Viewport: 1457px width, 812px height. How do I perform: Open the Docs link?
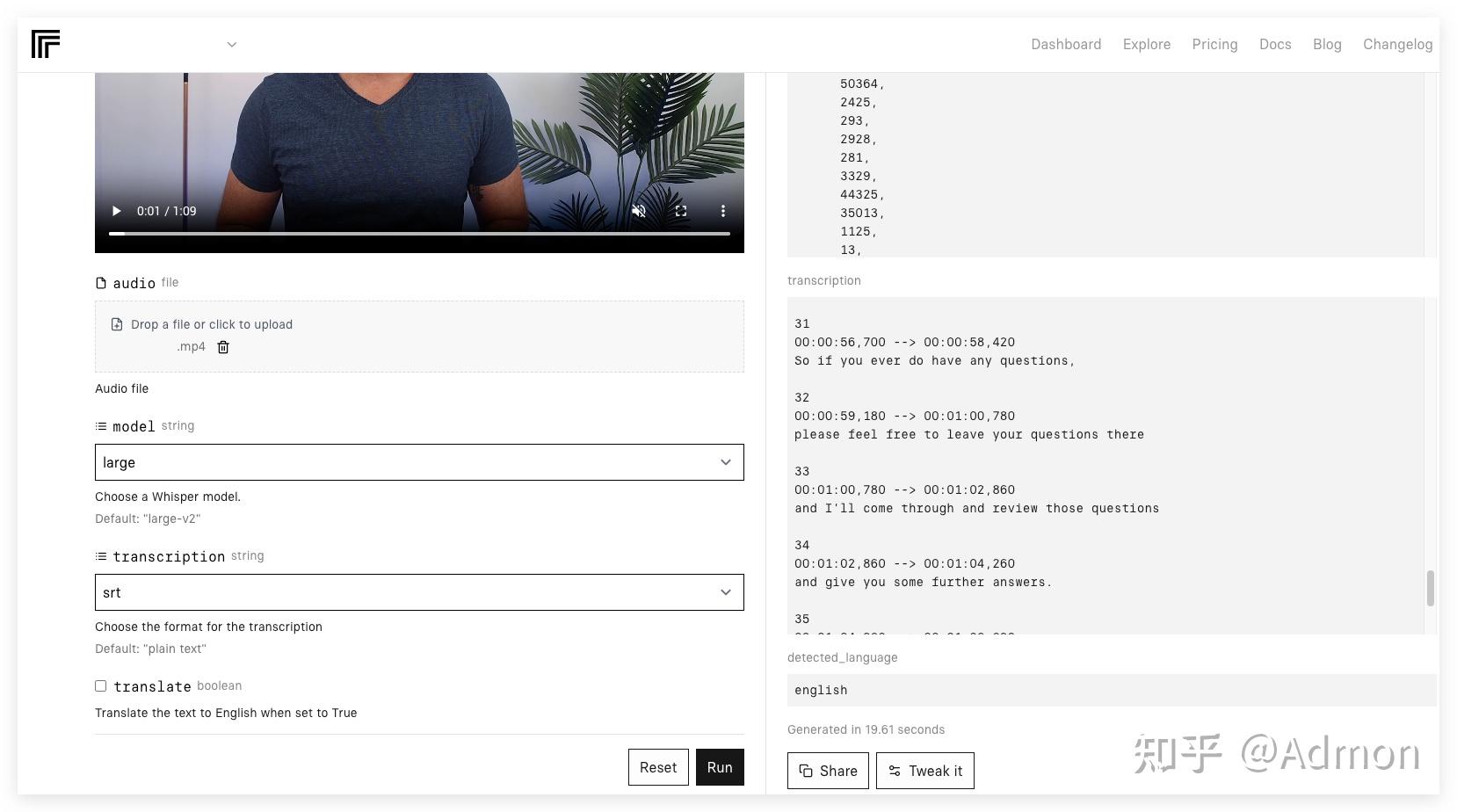coord(1275,44)
